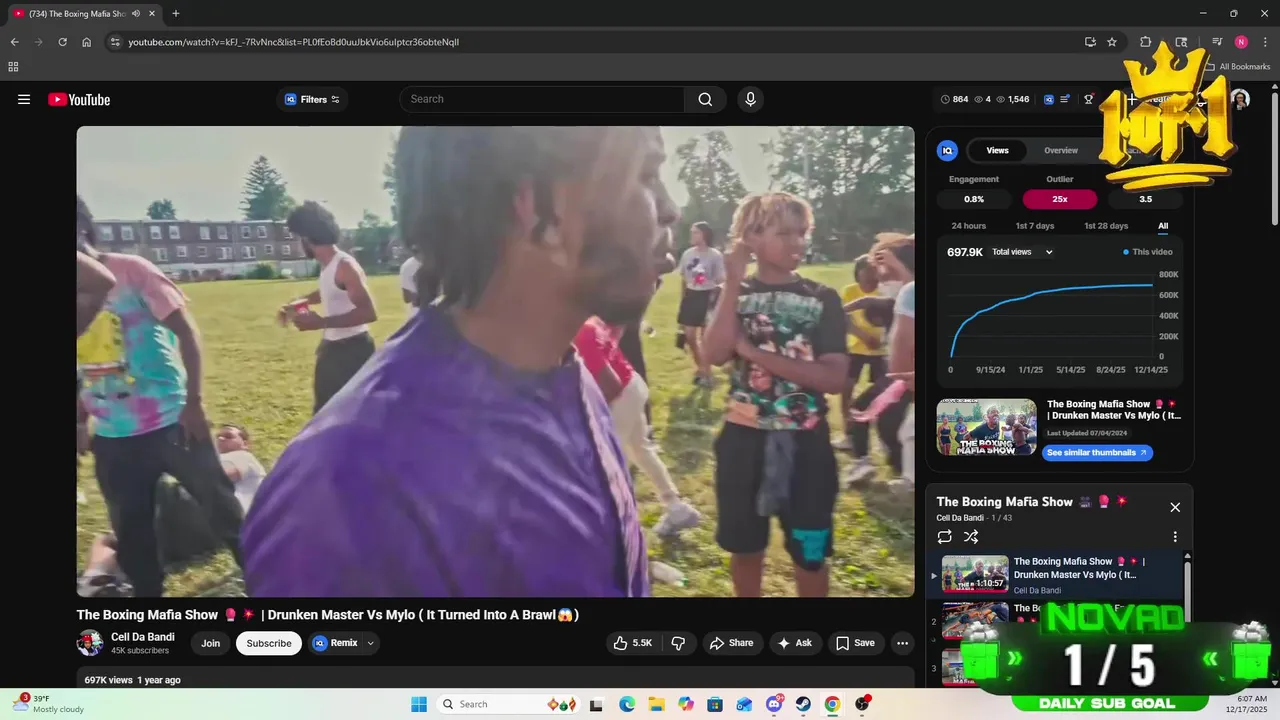Toggle playlist loop
Screen dimensions: 1280x720
944,537
